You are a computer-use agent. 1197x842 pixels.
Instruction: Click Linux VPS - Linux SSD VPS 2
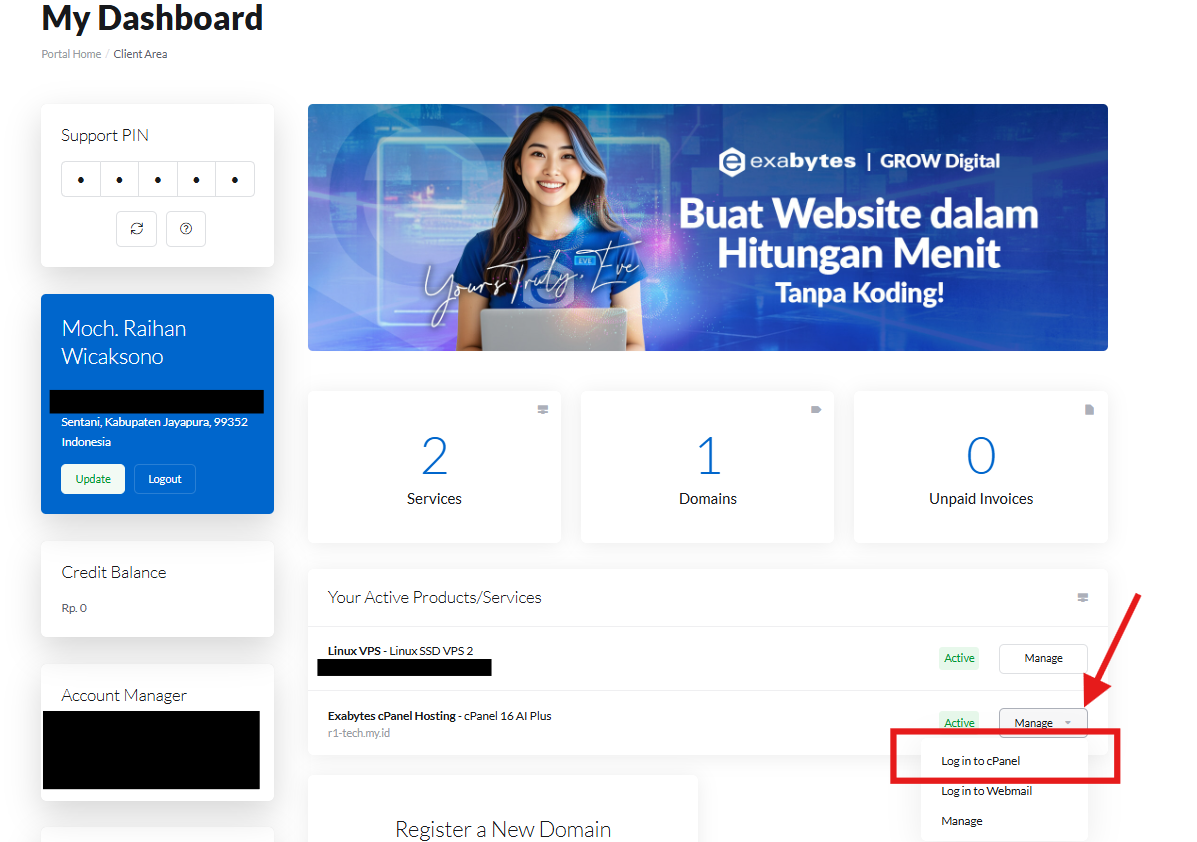point(401,651)
